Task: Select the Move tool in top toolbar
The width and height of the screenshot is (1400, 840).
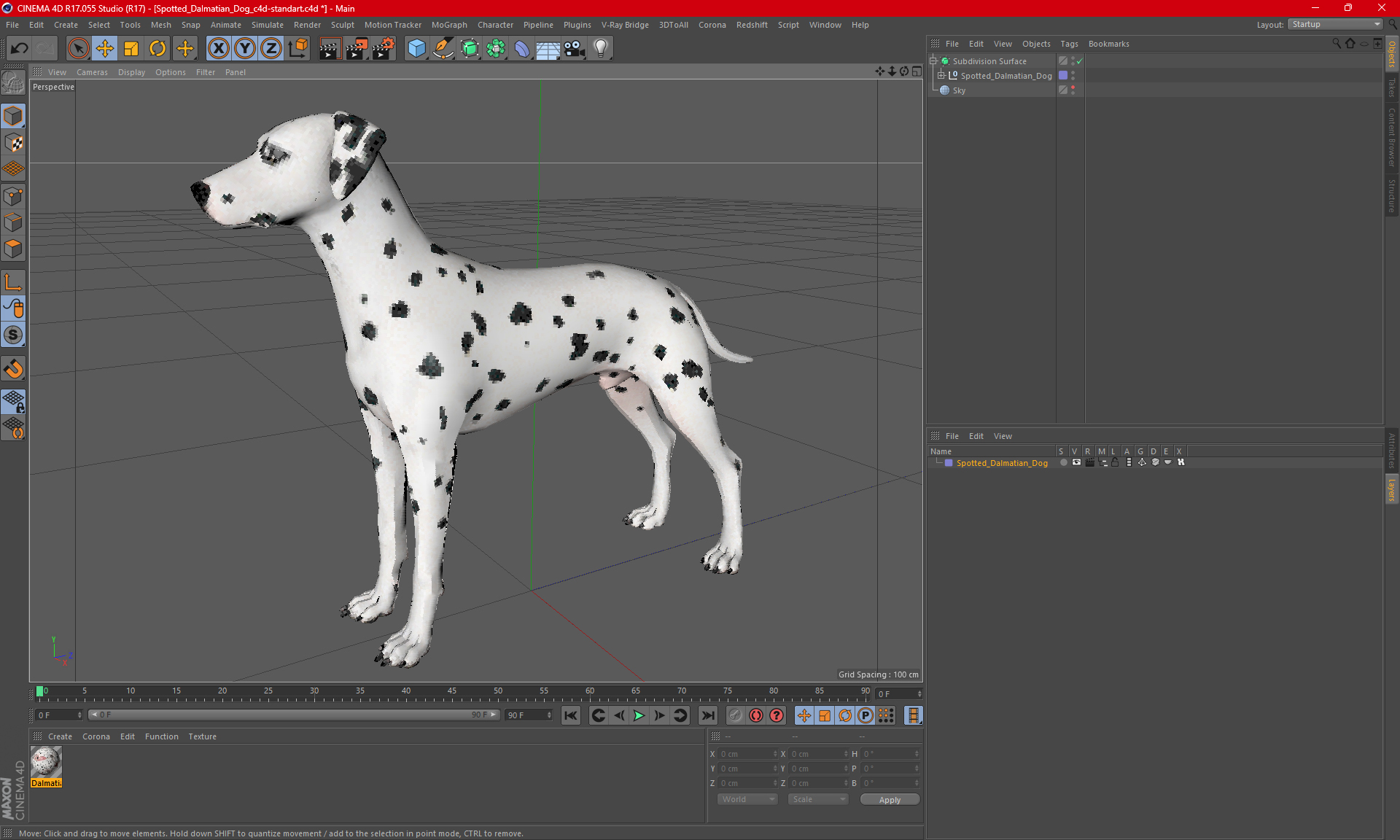Action: pos(105,49)
